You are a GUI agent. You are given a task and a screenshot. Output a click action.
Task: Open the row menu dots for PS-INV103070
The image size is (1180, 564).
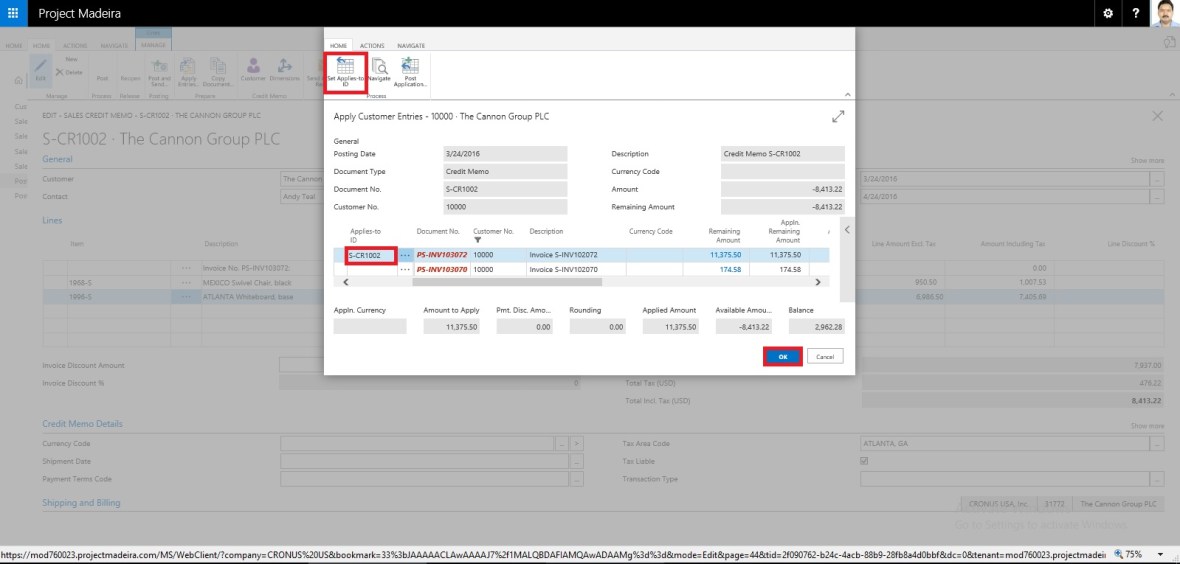(406, 270)
